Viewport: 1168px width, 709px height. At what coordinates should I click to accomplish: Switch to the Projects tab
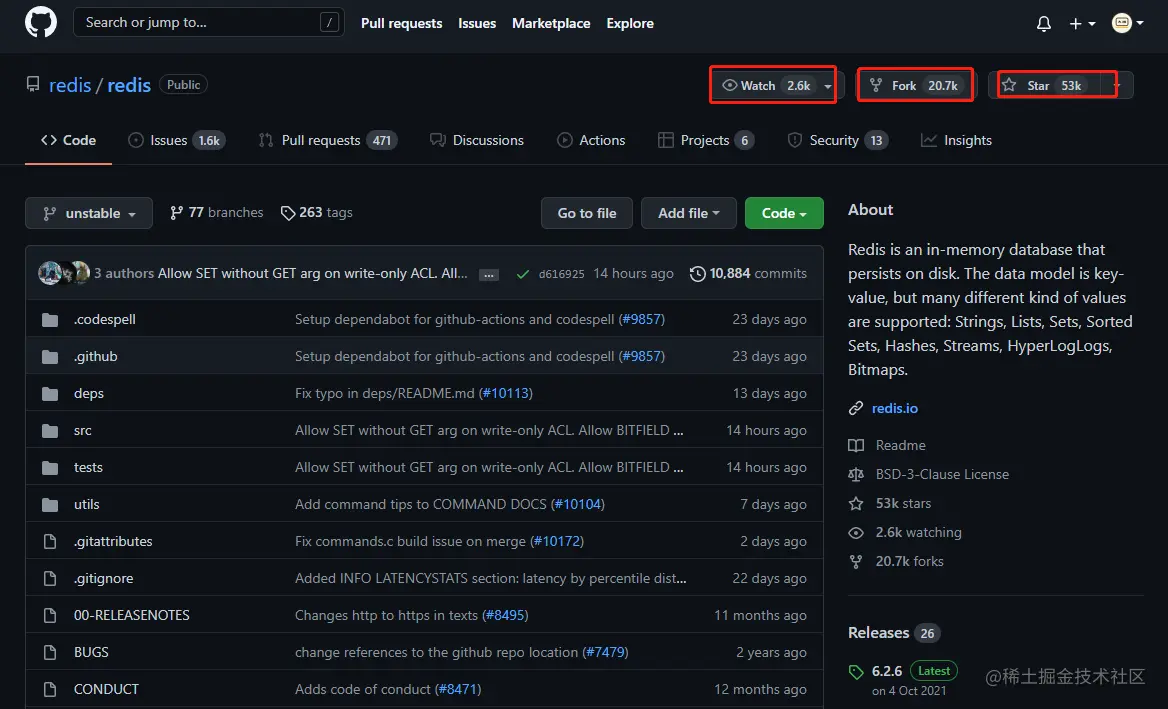click(x=706, y=140)
